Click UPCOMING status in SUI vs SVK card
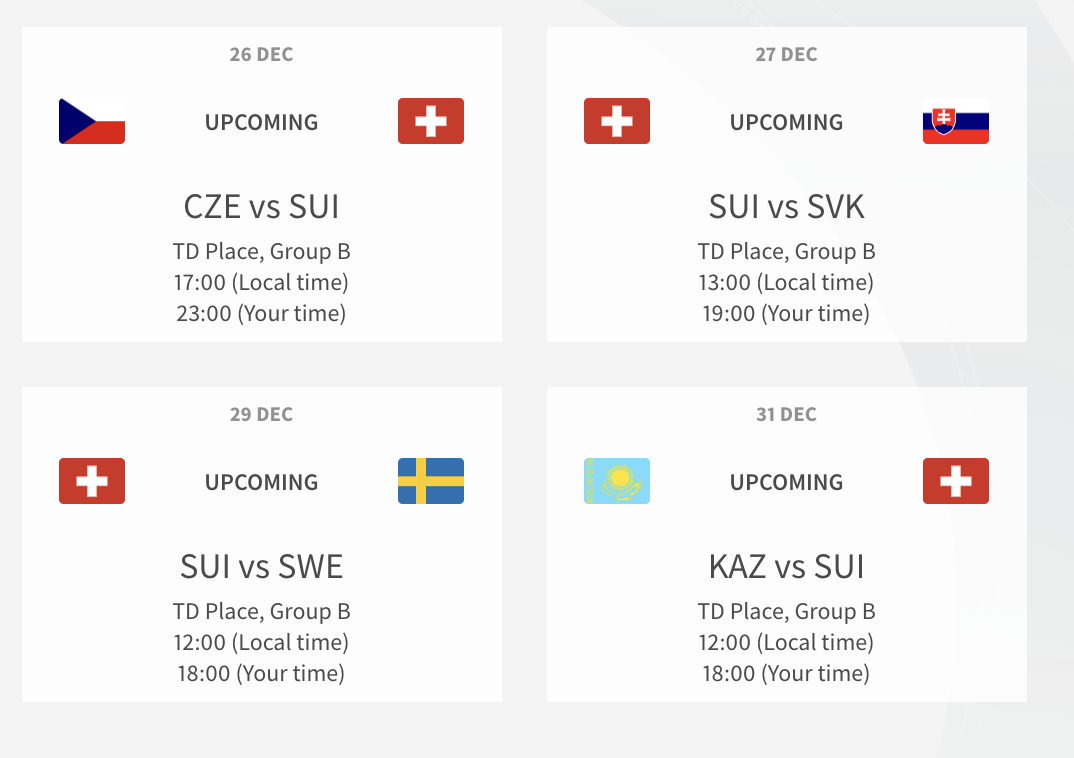Screen dimensions: 1074x758 (787, 122)
